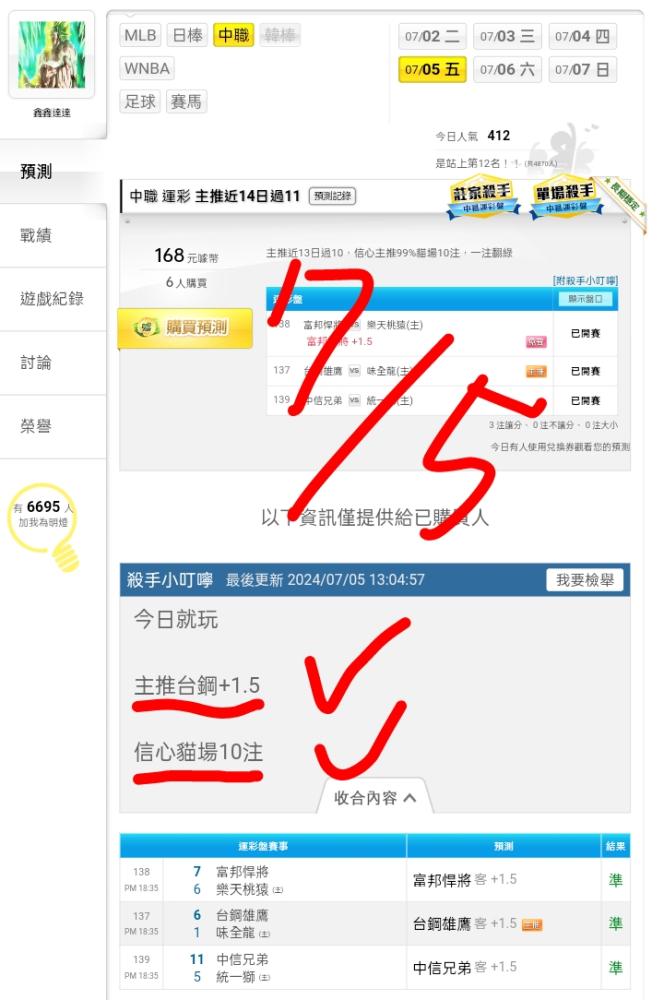
Task: Toggle the 顯示盤口 checkbox
Action: coord(585,298)
